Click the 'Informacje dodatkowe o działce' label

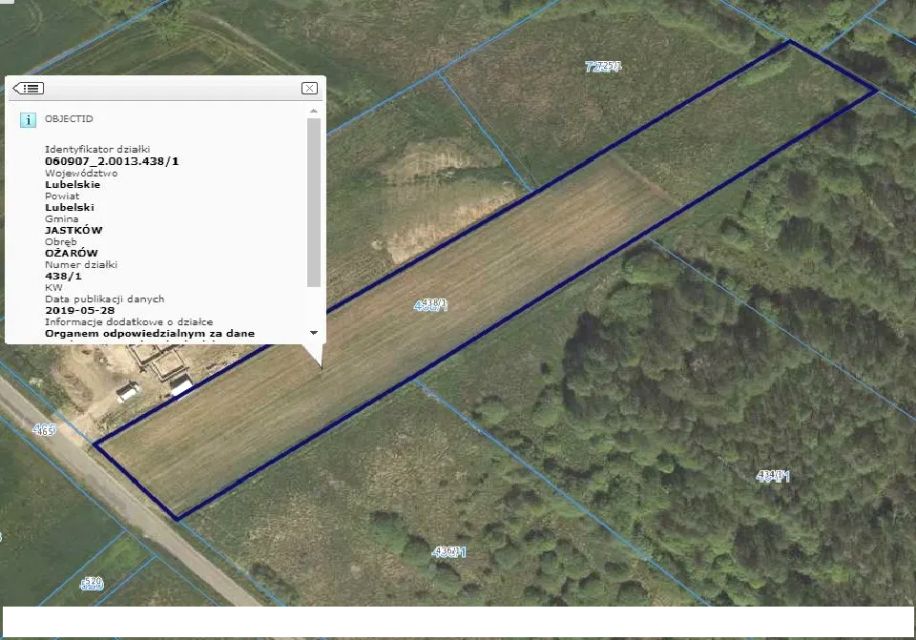click(x=129, y=322)
